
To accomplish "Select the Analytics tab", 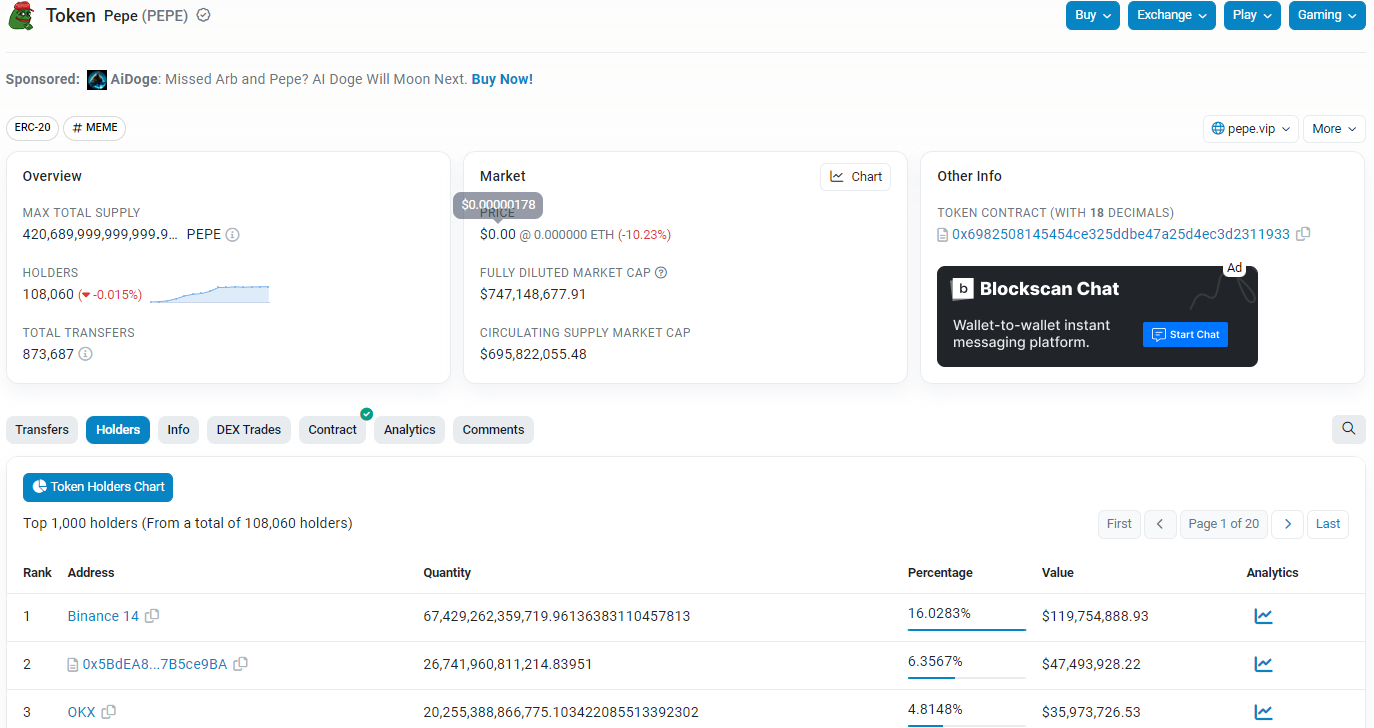I will coord(409,430).
